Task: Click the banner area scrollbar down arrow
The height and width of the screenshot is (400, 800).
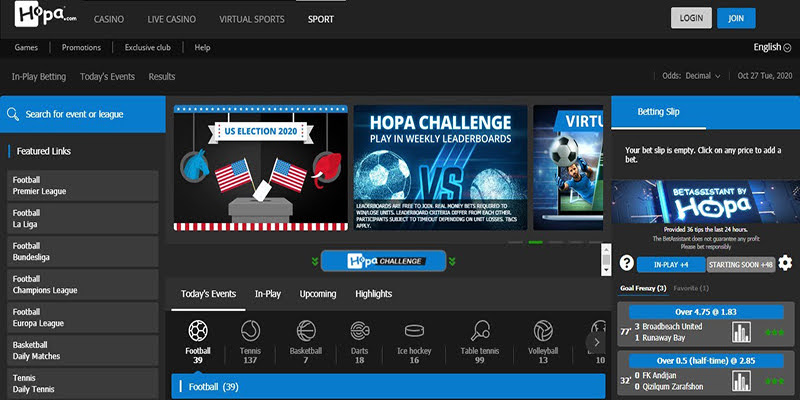Action: 606,271
